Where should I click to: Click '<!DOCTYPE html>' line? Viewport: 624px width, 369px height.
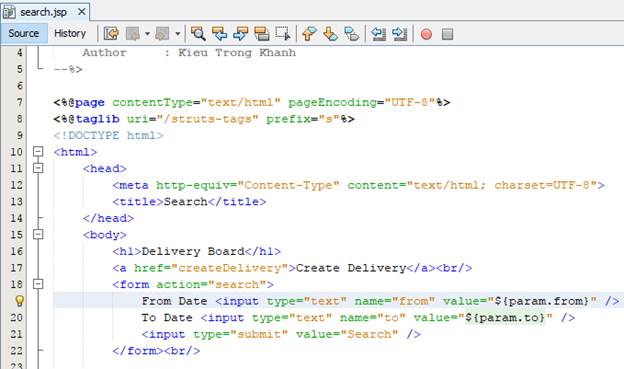[108, 135]
